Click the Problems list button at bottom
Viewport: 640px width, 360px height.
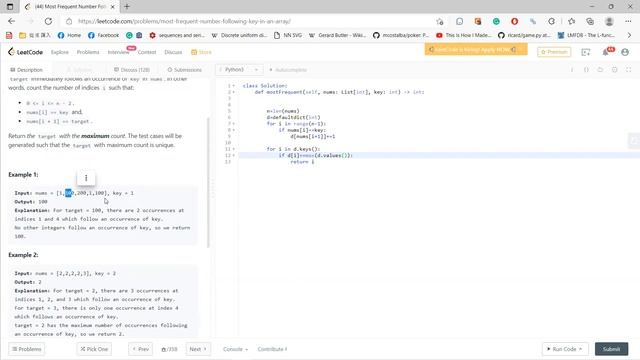27,349
